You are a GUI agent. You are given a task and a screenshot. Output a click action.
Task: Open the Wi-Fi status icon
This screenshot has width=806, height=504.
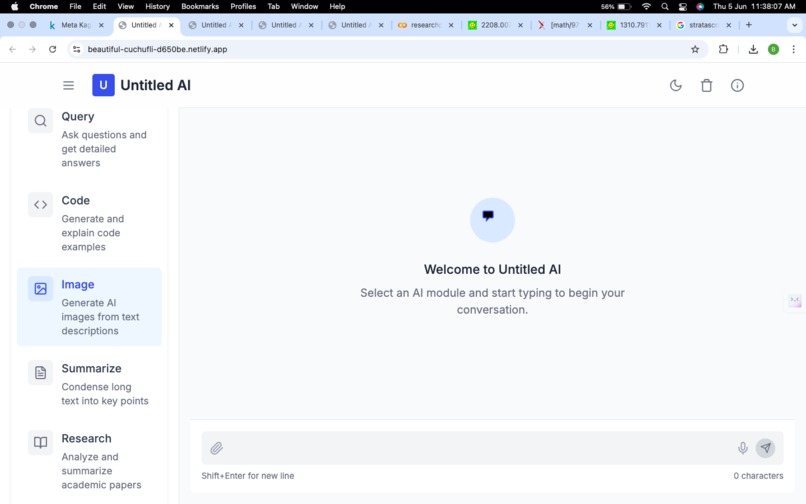pos(647,6)
